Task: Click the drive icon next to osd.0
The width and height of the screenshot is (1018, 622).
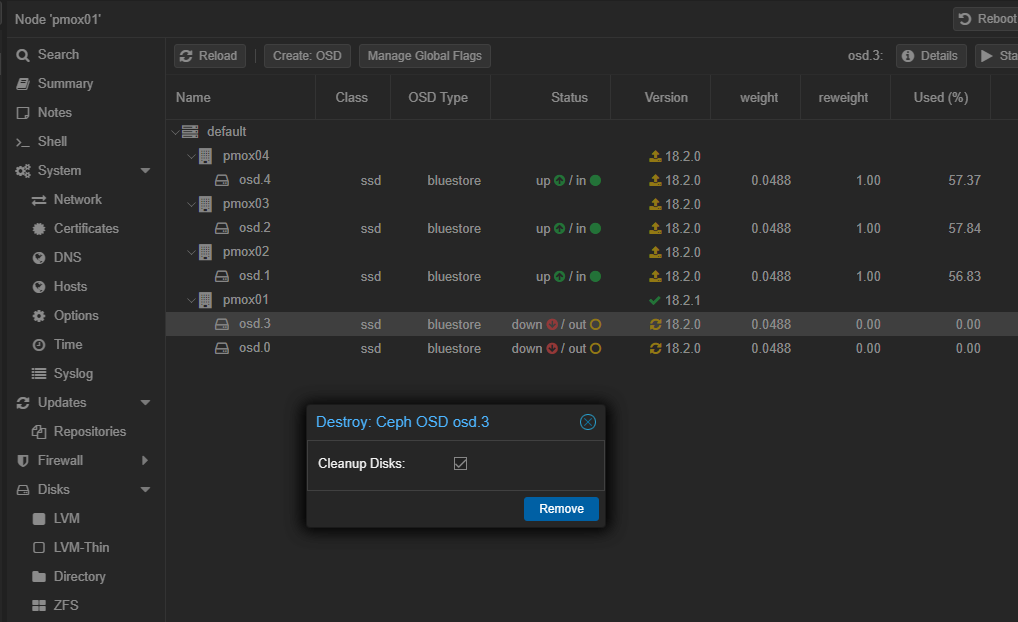Action: (222, 349)
